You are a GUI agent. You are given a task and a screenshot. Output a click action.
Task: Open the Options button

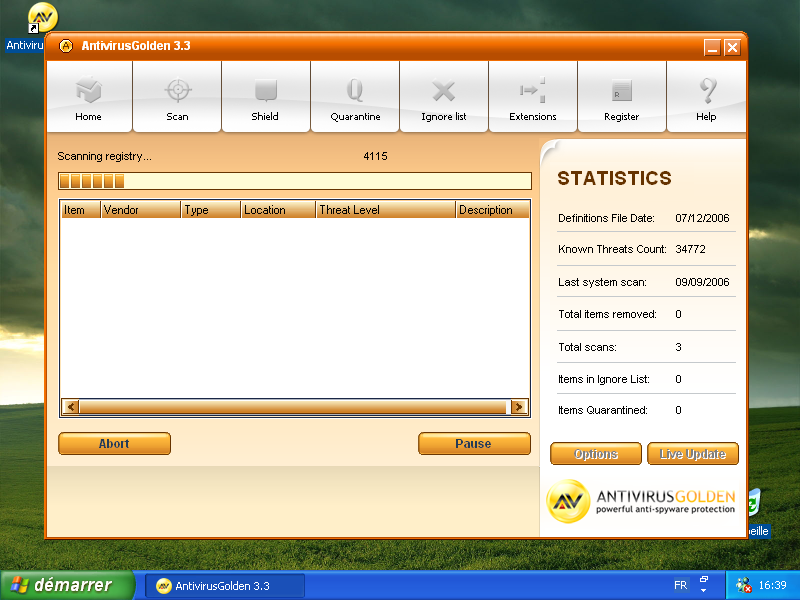[595, 454]
